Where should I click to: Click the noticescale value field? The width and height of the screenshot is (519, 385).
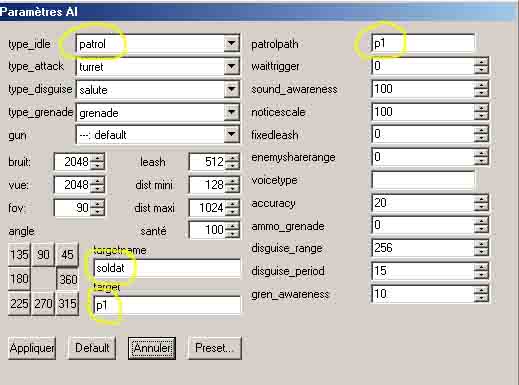pos(422,111)
